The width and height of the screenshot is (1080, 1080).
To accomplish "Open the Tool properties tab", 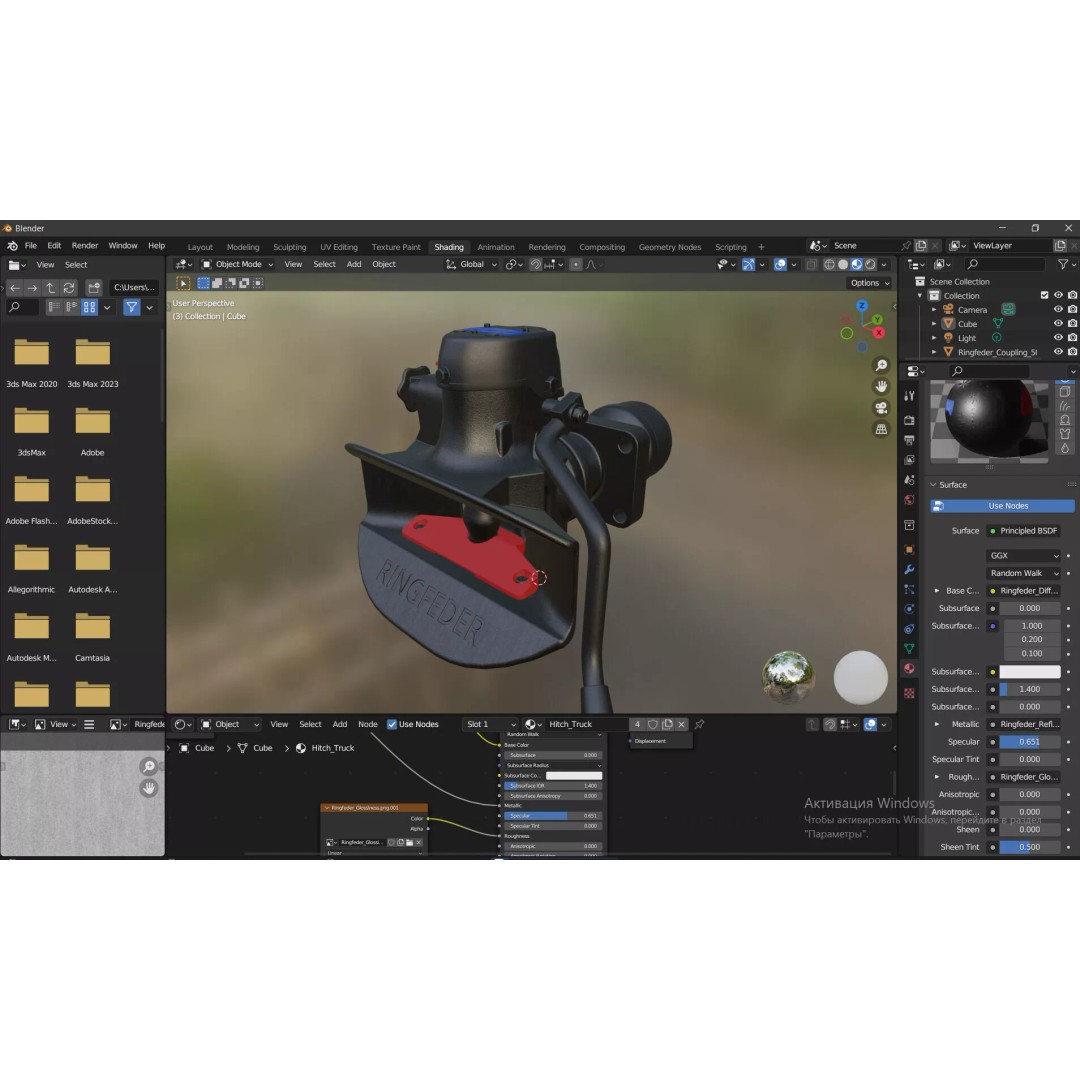I will tap(909, 395).
